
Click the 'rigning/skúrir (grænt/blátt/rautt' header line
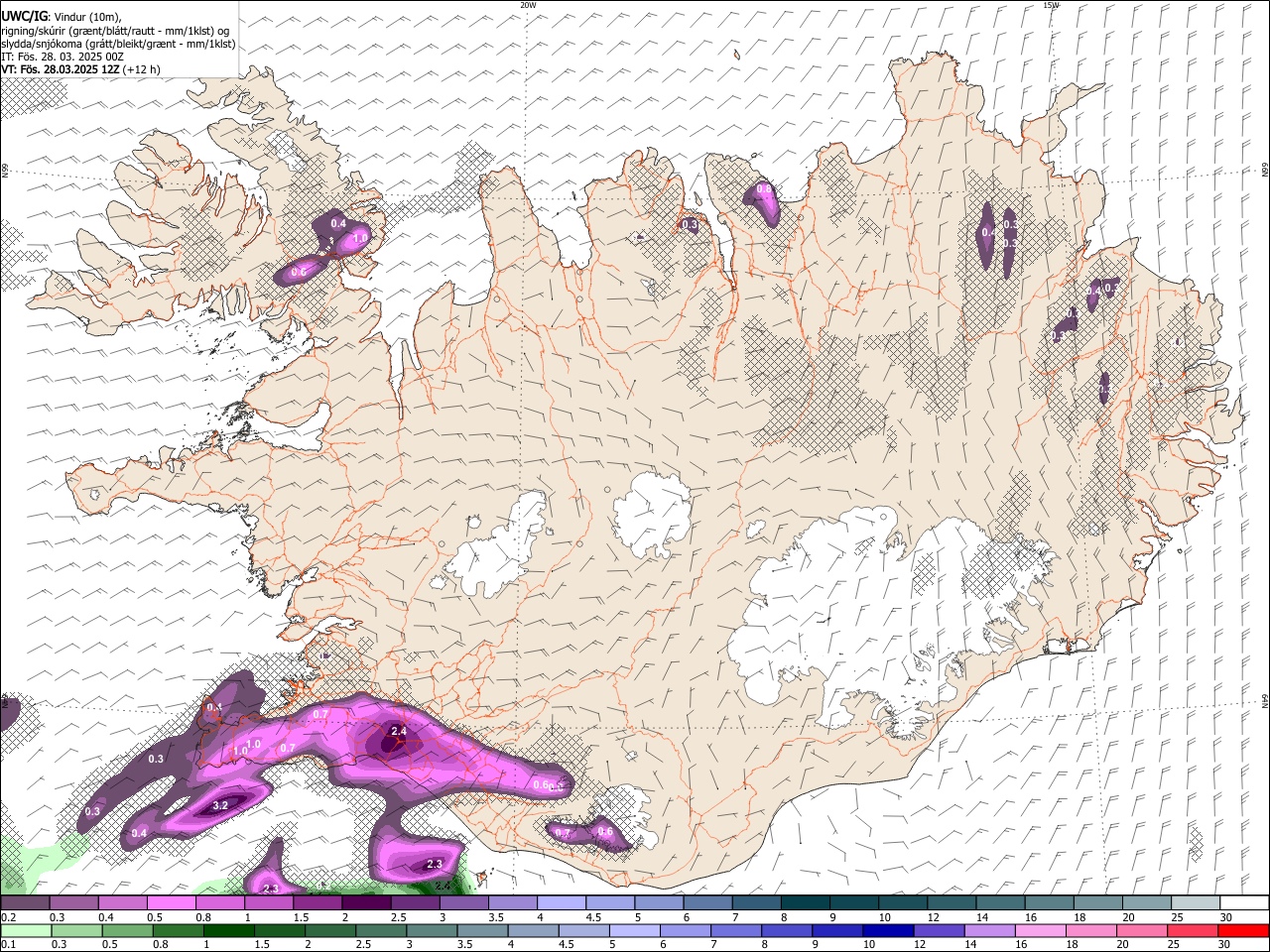tap(115, 31)
